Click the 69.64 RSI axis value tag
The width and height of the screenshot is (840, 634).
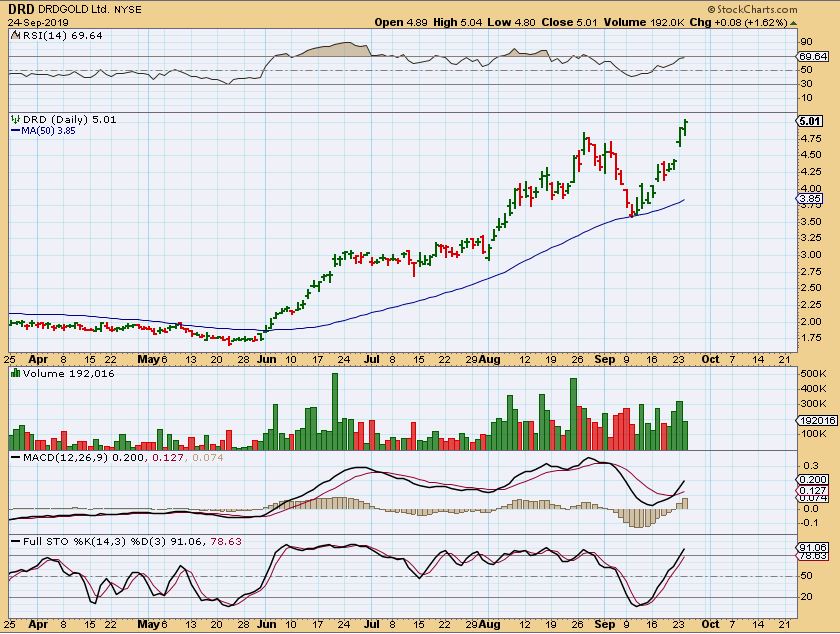click(x=813, y=56)
